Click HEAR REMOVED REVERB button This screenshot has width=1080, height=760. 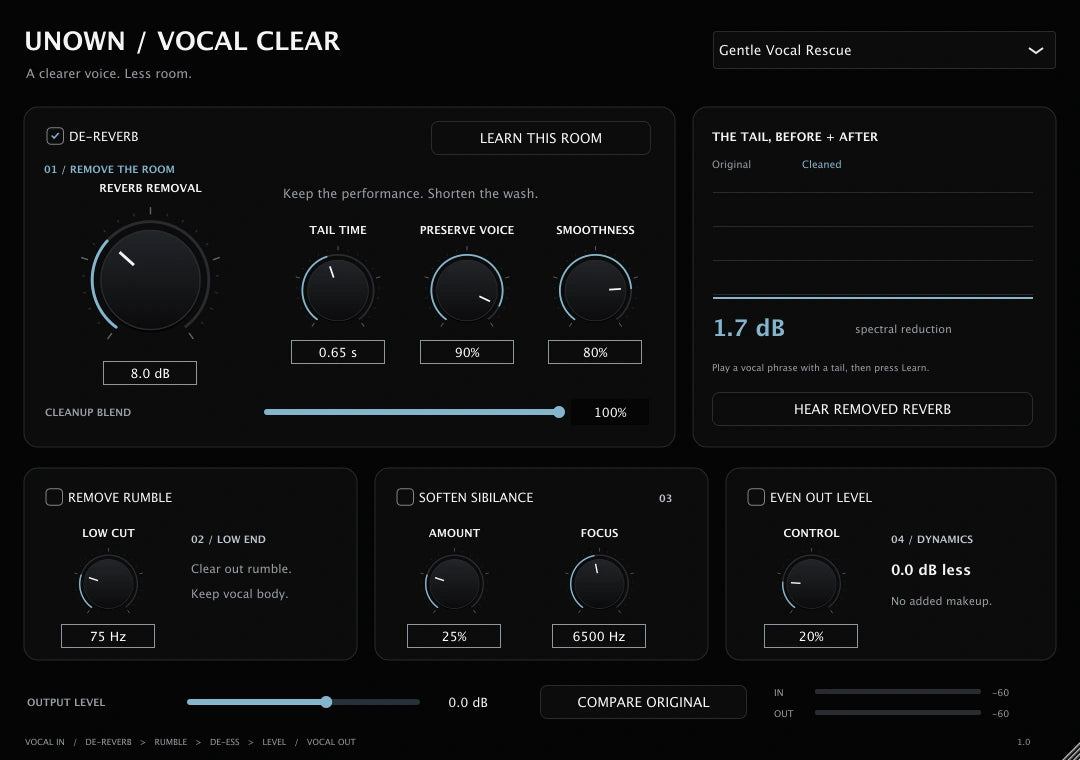(x=872, y=409)
